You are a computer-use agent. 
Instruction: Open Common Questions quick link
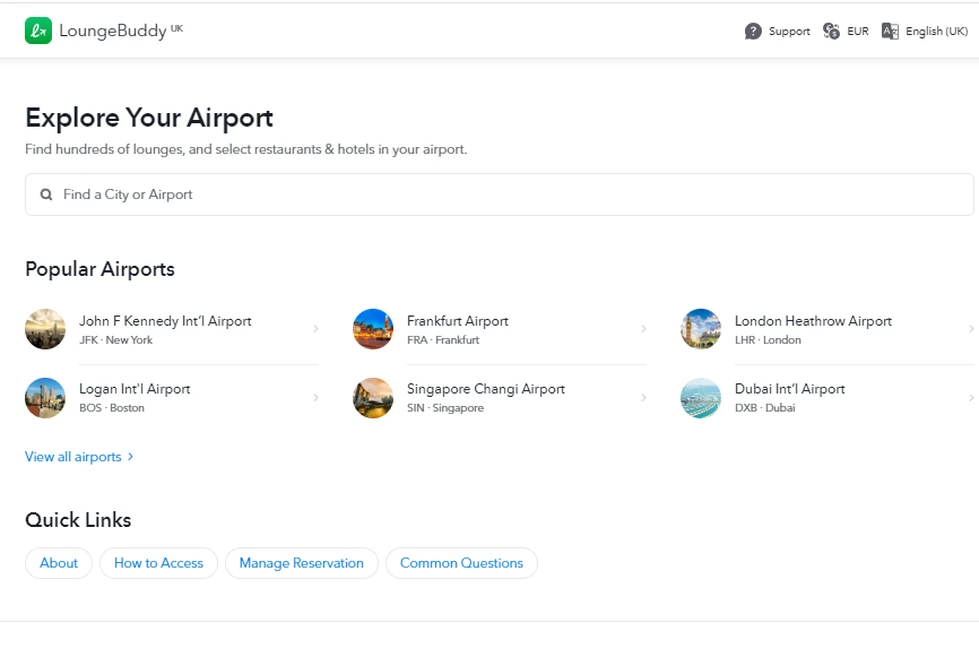[461, 563]
